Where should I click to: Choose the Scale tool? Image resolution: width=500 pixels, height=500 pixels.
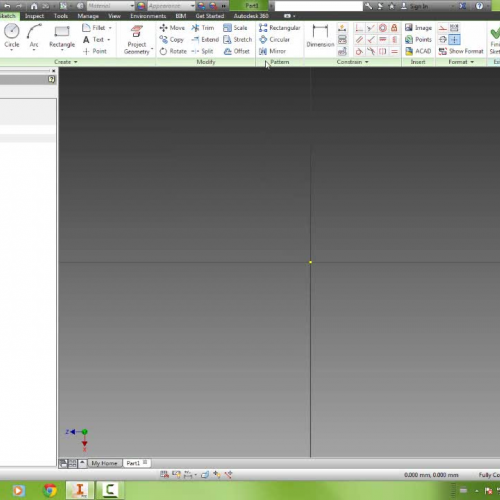[235, 28]
